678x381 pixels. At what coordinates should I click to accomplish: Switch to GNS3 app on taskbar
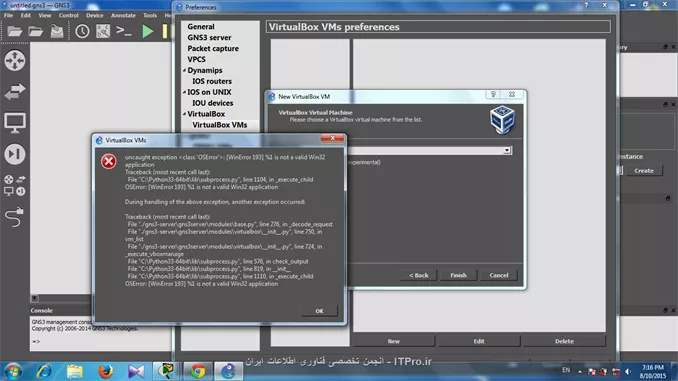[228, 371]
